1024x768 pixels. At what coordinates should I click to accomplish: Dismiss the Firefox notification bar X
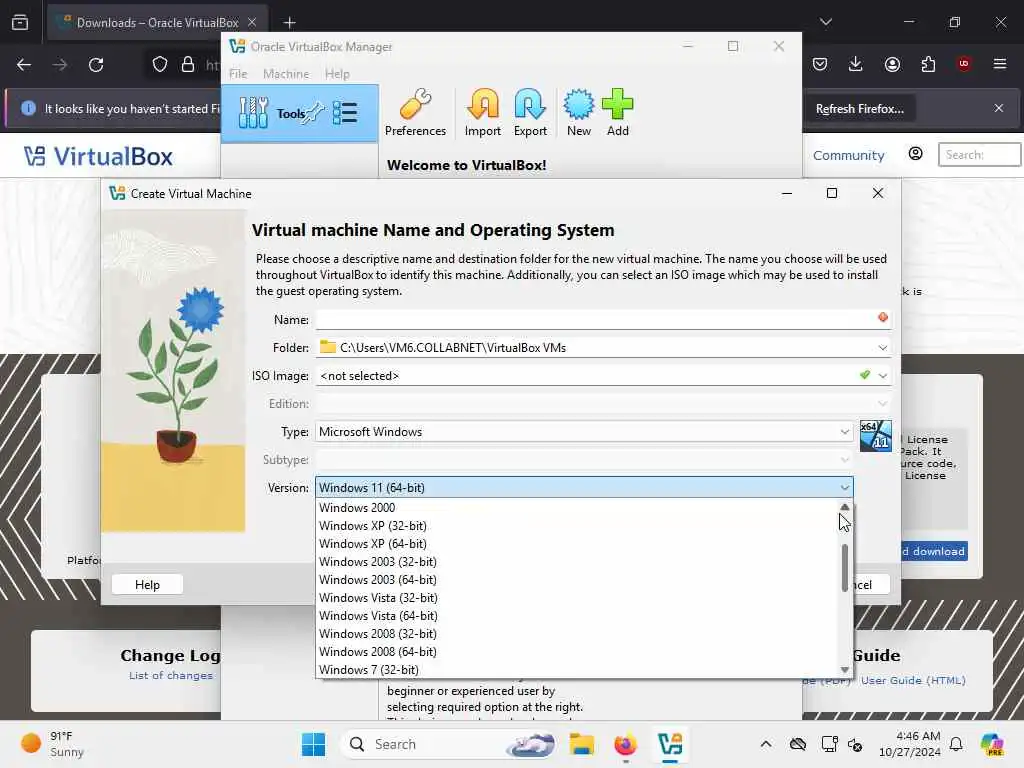click(999, 108)
